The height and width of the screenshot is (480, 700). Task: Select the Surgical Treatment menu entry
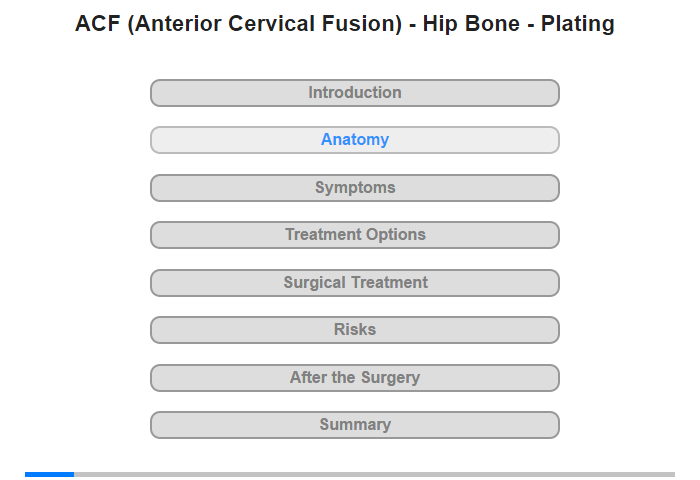355,283
